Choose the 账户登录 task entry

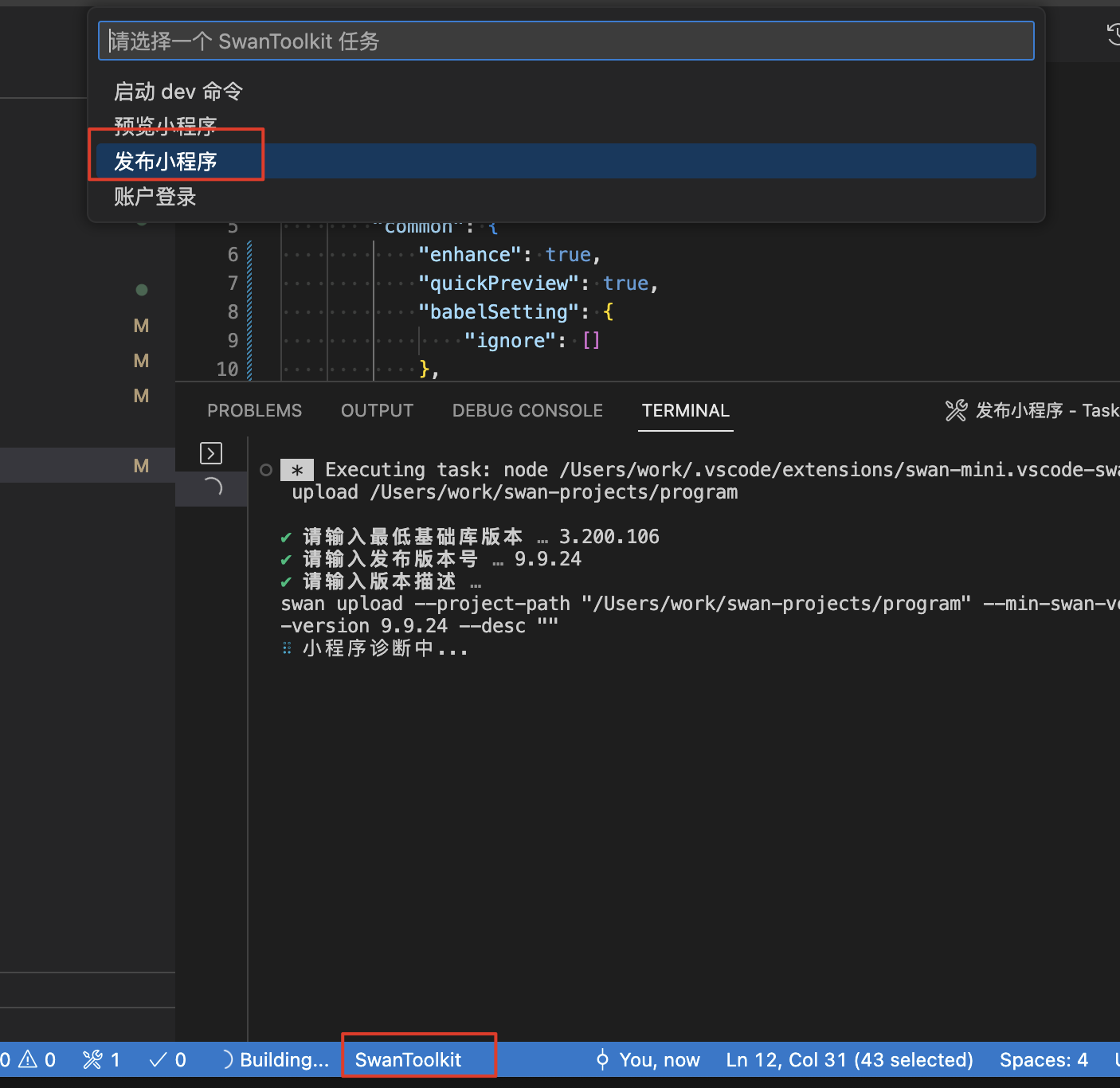(155, 197)
